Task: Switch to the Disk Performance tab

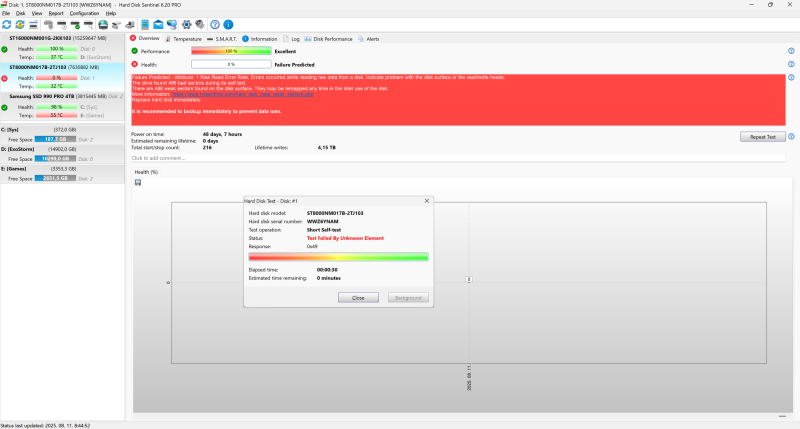Action: [329, 39]
